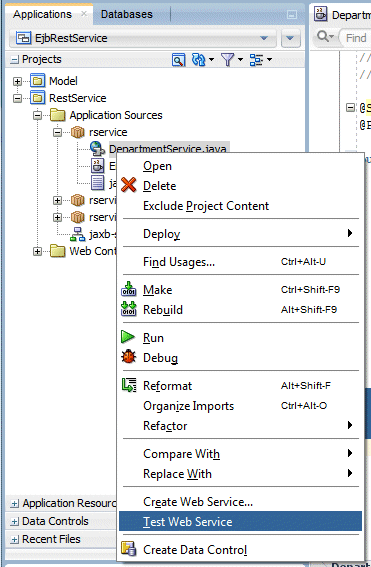
Task: Switch to the Databases tab
Action: click(x=127, y=14)
